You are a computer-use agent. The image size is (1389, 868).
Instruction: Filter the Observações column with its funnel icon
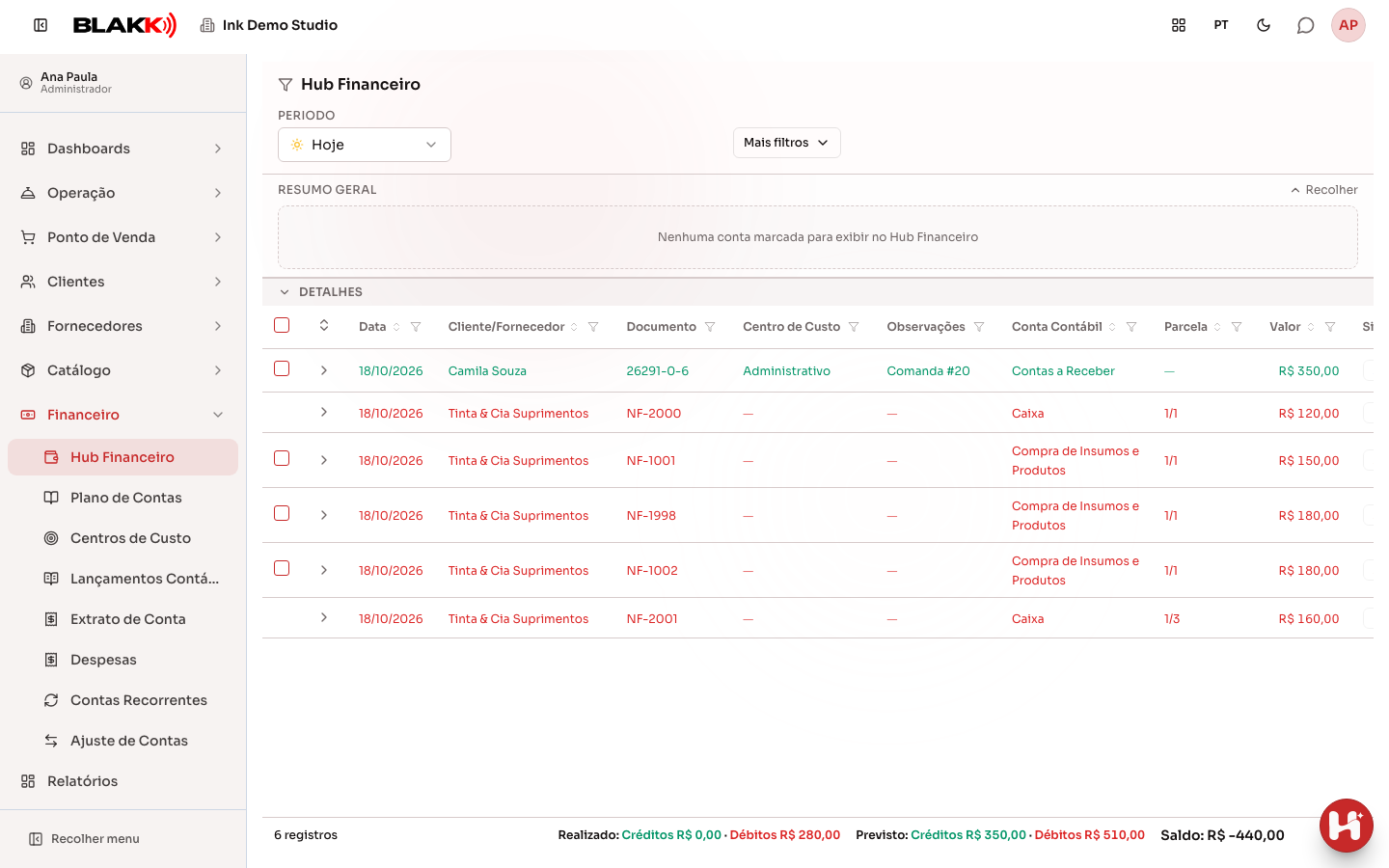(x=979, y=327)
